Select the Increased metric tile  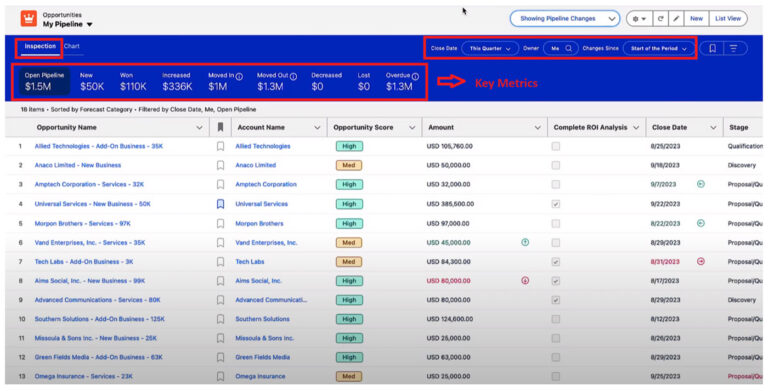(x=177, y=82)
